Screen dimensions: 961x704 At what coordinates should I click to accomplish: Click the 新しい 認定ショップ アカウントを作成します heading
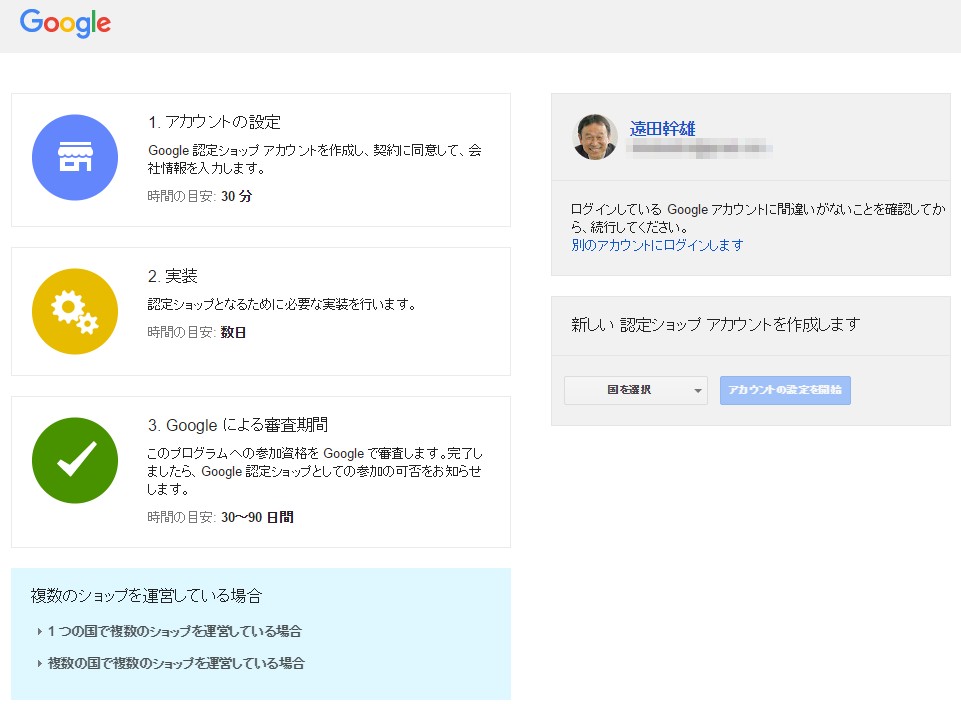pyautogui.click(x=715, y=324)
